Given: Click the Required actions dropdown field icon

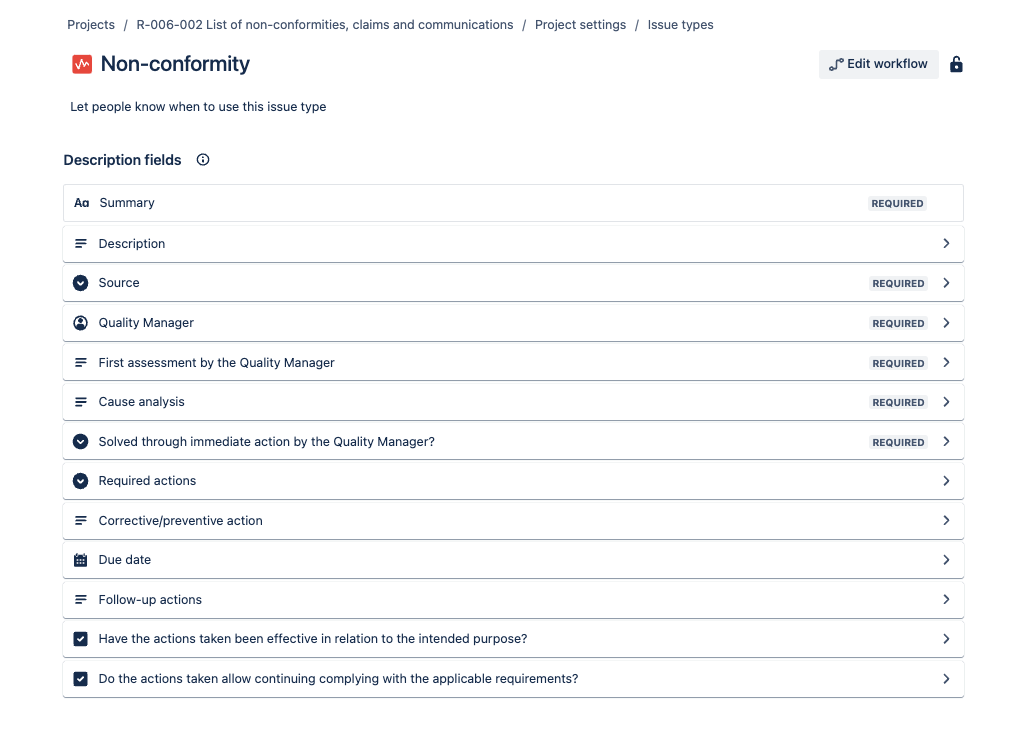Looking at the screenshot, I should [x=81, y=481].
